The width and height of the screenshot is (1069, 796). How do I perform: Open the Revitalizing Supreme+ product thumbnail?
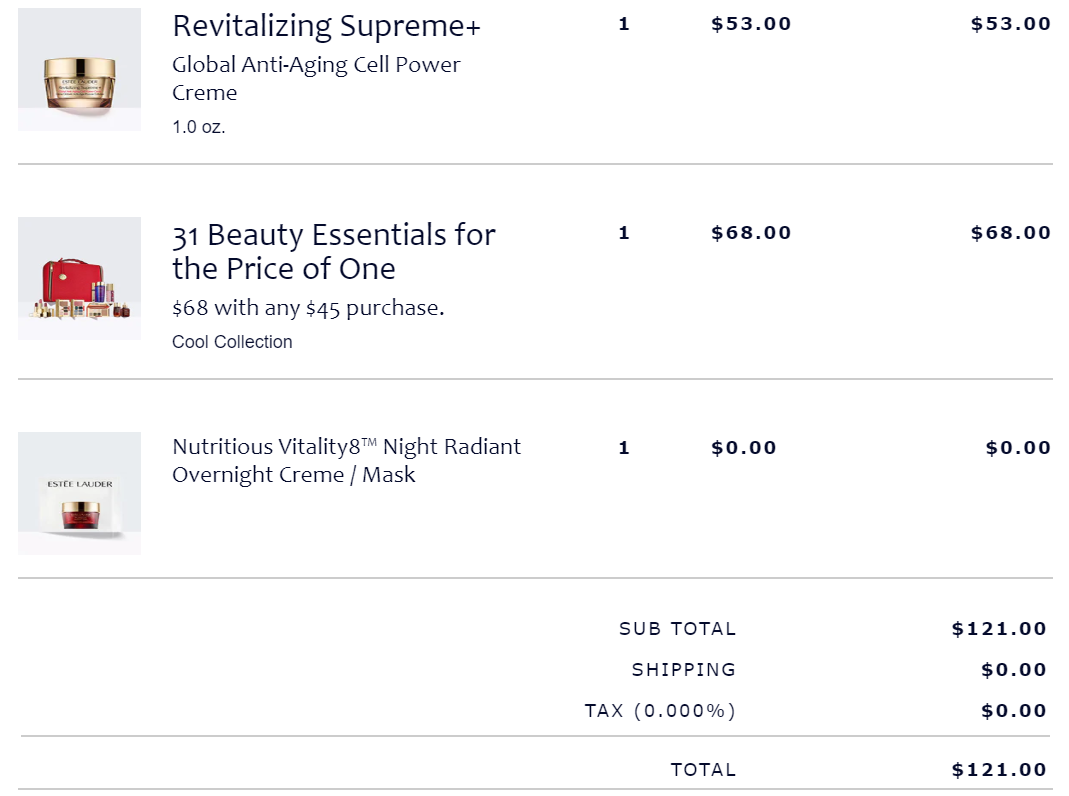click(79, 70)
